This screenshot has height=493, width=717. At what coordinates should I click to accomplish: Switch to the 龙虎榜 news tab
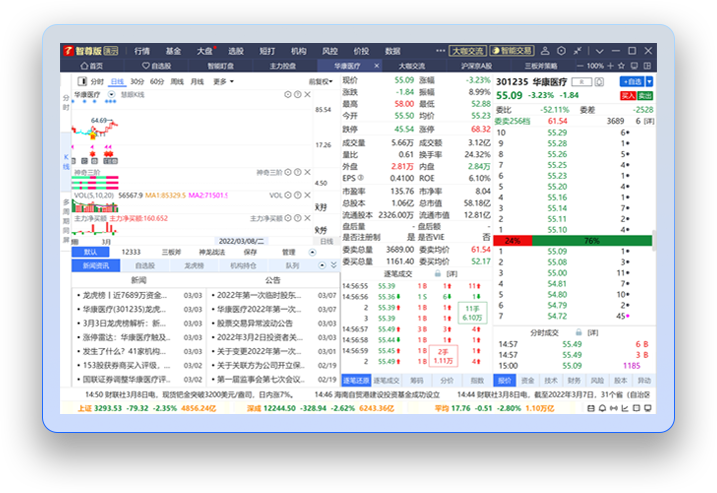pyautogui.click(x=194, y=266)
